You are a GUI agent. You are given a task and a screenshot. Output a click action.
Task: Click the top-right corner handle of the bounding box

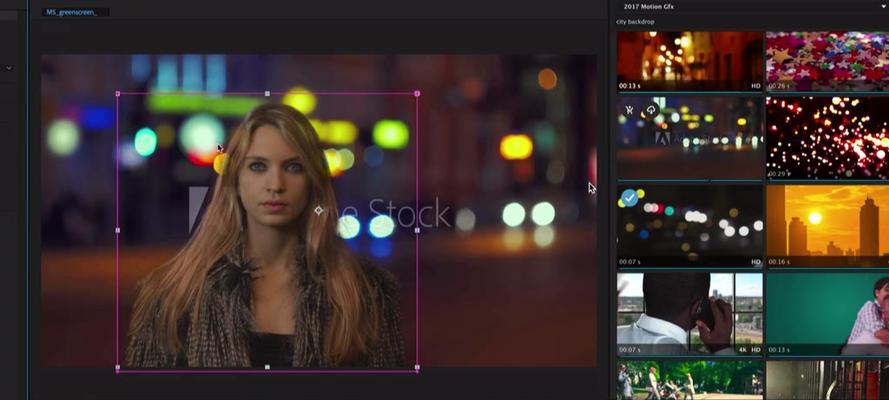click(x=417, y=93)
